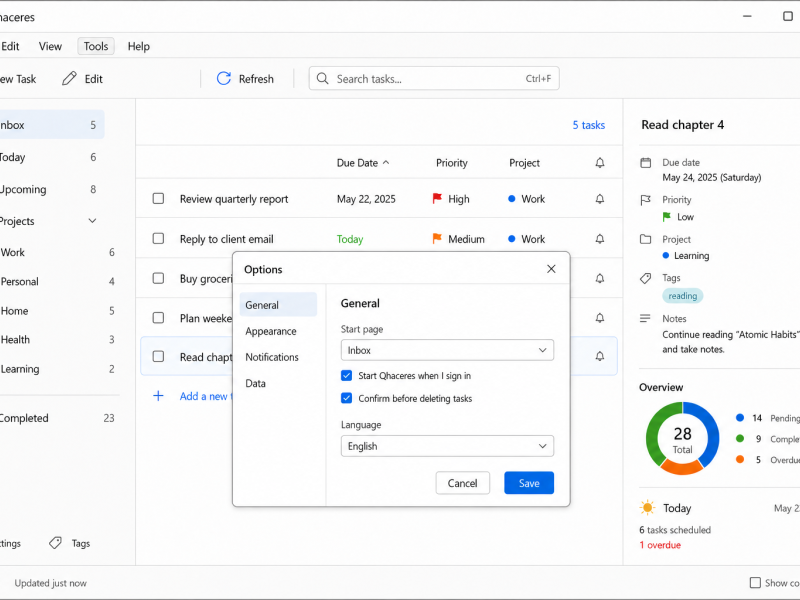Click the Project column header

pos(524,163)
